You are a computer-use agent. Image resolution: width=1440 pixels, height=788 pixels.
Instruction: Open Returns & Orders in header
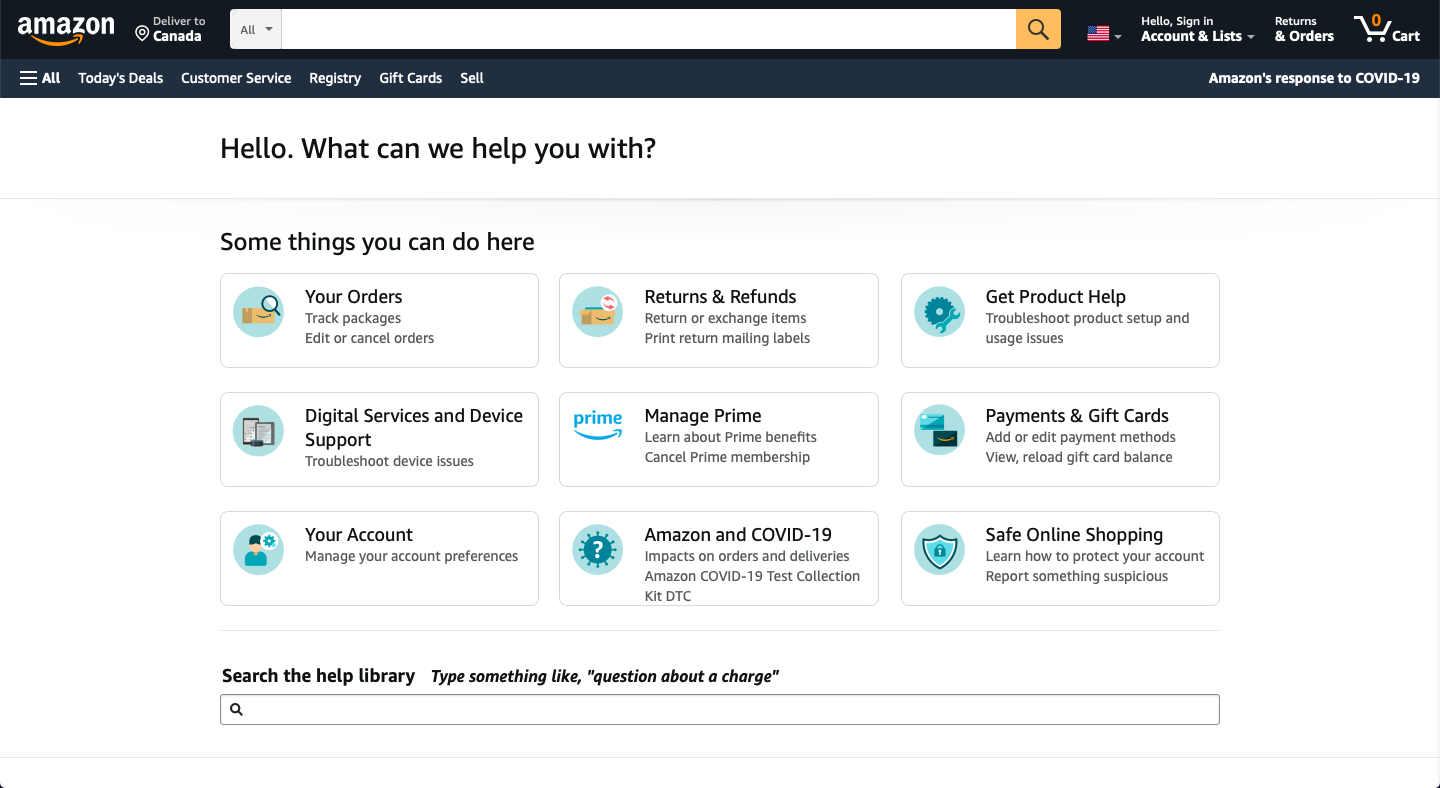[1304, 29]
